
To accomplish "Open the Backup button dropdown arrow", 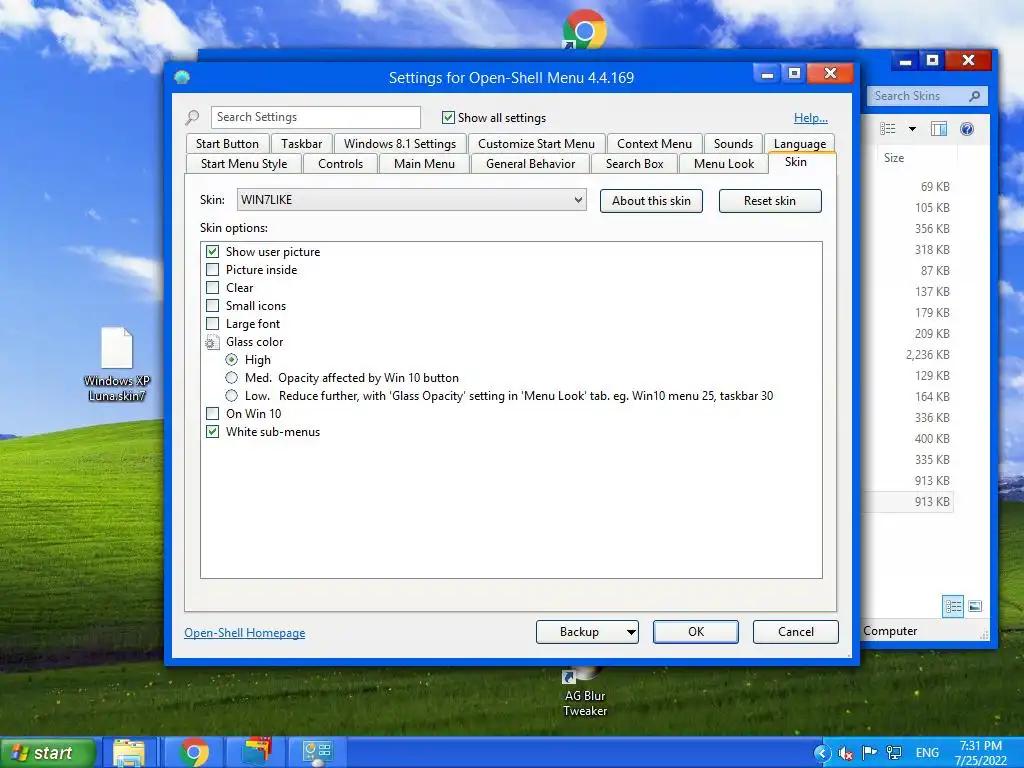I will coord(630,632).
